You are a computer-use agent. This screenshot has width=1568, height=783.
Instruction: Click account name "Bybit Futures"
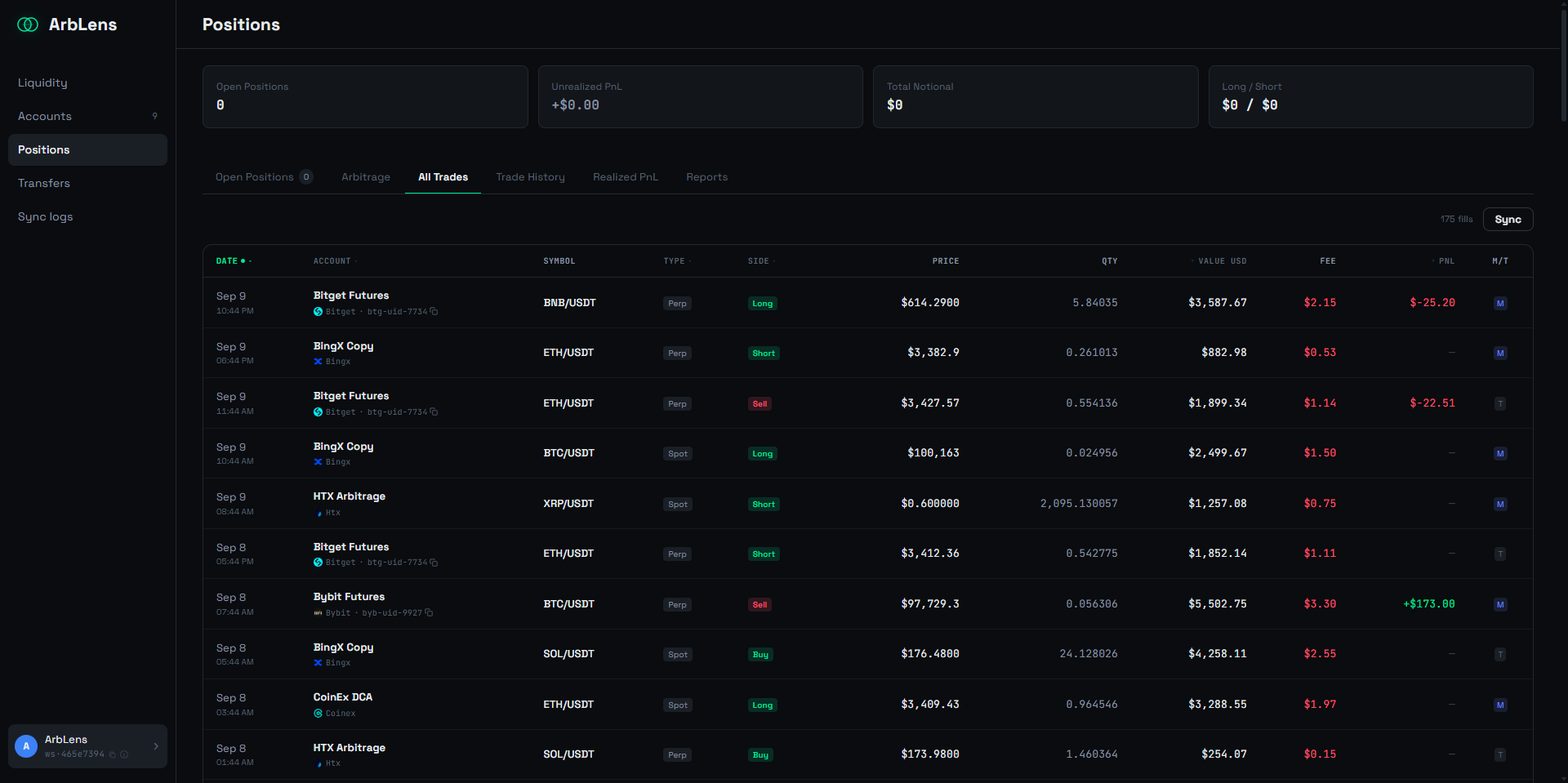point(349,597)
